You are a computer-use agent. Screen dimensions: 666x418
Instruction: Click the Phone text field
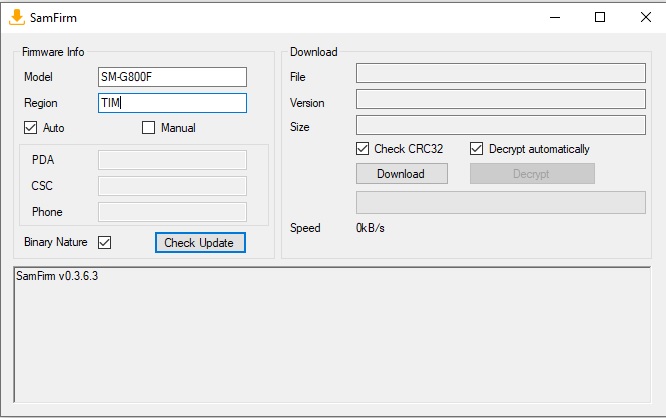(x=172, y=212)
